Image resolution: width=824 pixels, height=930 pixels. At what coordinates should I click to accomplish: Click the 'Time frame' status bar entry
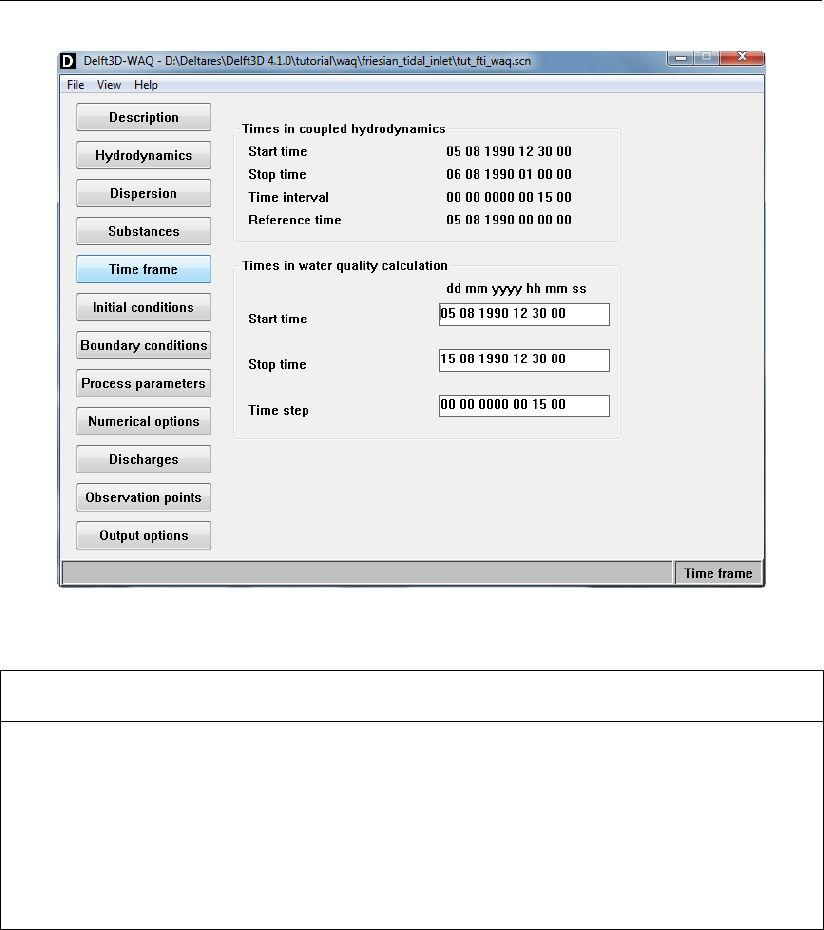pyautogui.click(x=718, y=573)
